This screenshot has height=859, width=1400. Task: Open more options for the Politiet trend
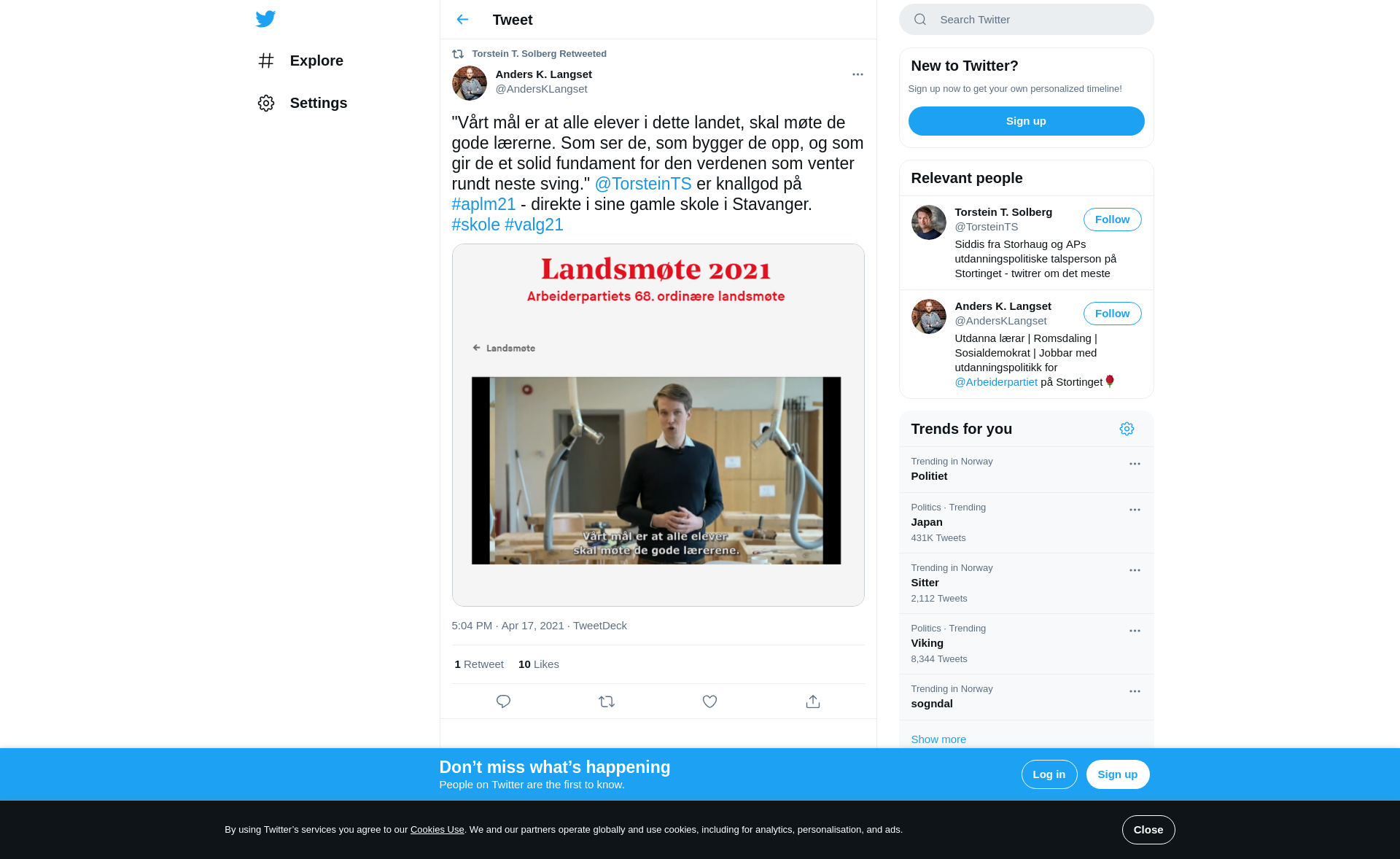[x=1135, y=464]
